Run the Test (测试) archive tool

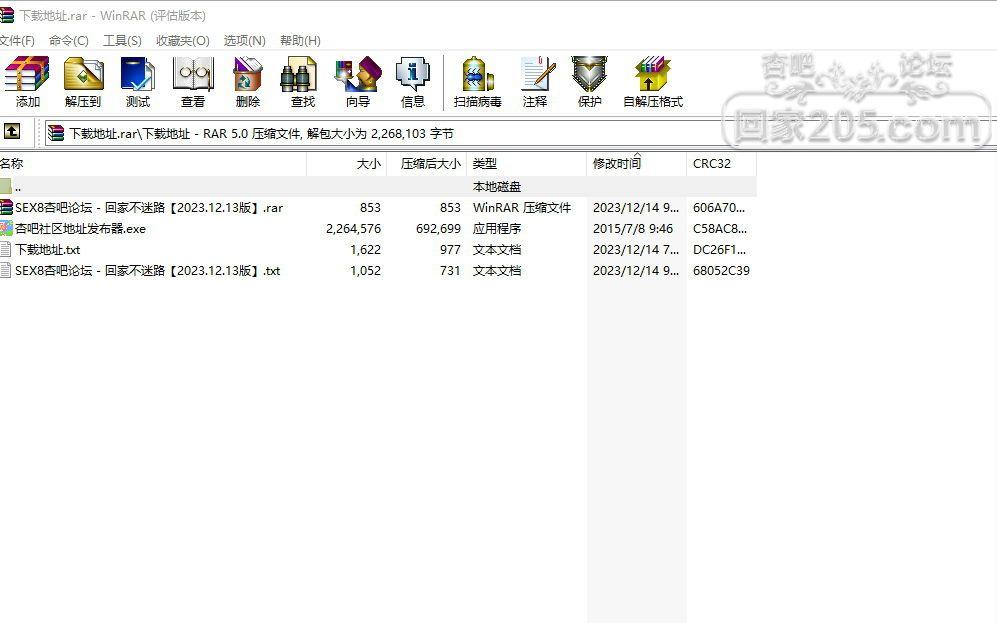(x=137, y=74)
